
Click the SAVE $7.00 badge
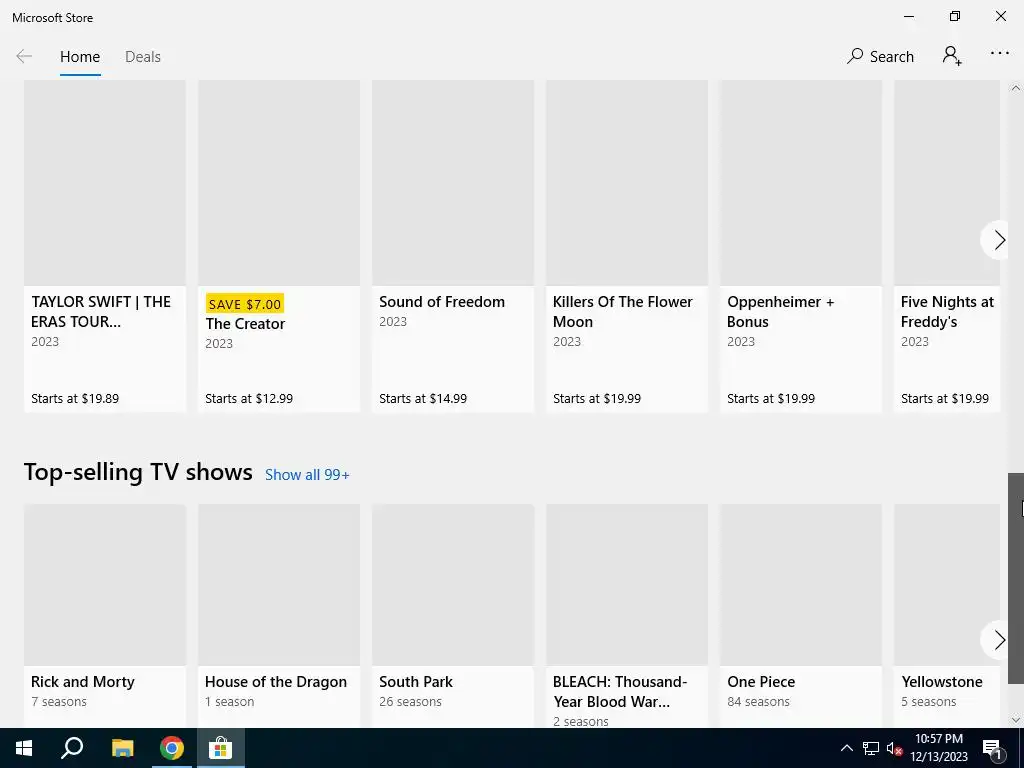[245, 304]
